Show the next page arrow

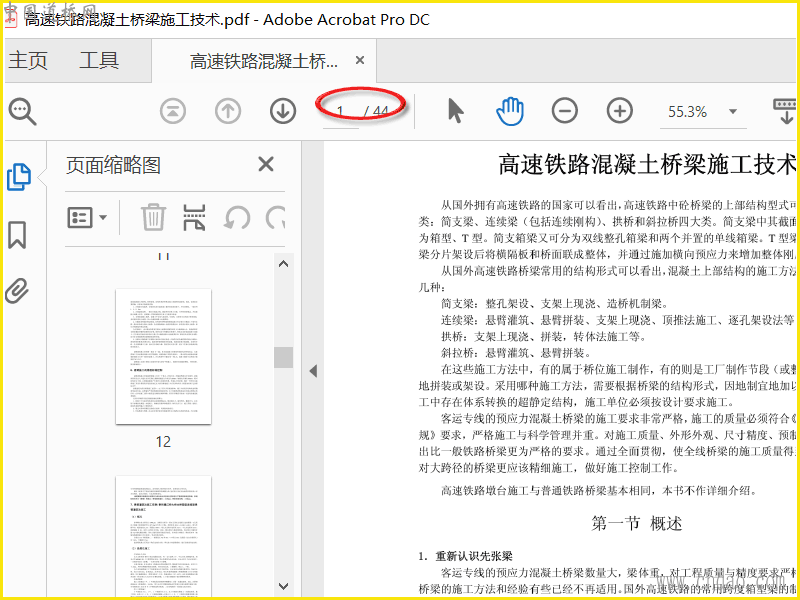pos(283,111)
